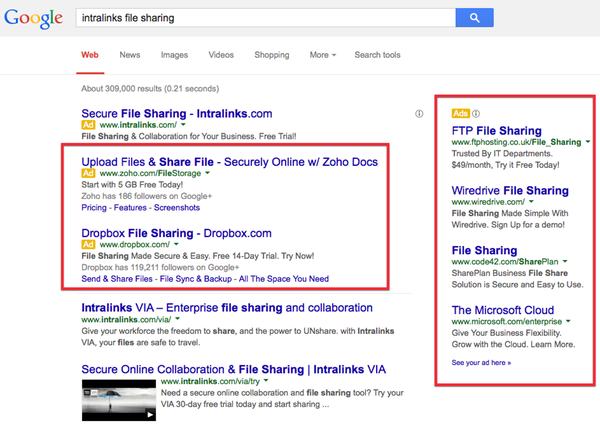600x428 pixels.
Task: Open Dropbox File Sharing - Dropbox.com ad
Action: point(176,233)
